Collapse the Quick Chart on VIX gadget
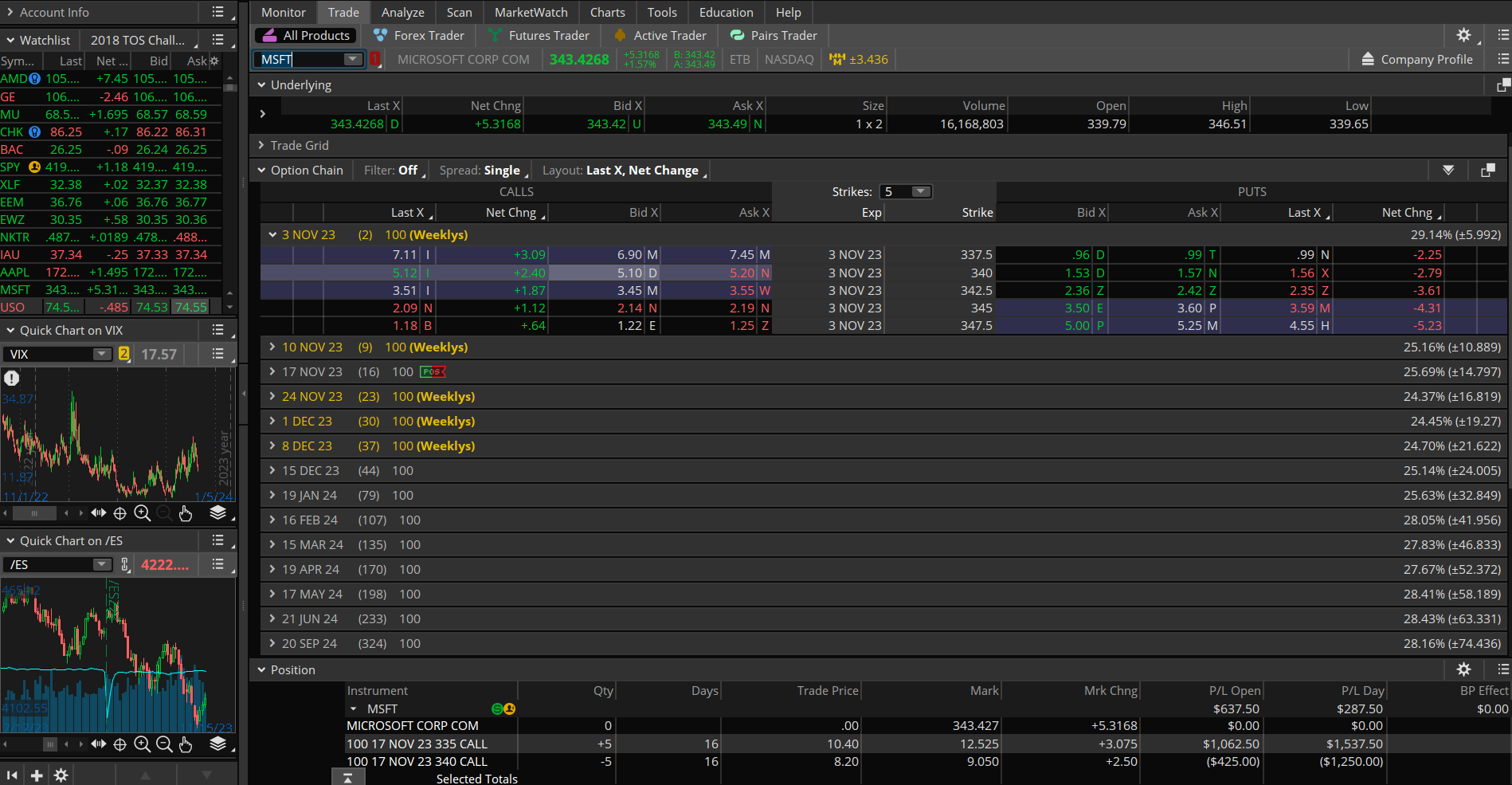The image size is (1512, 785). 10,330
